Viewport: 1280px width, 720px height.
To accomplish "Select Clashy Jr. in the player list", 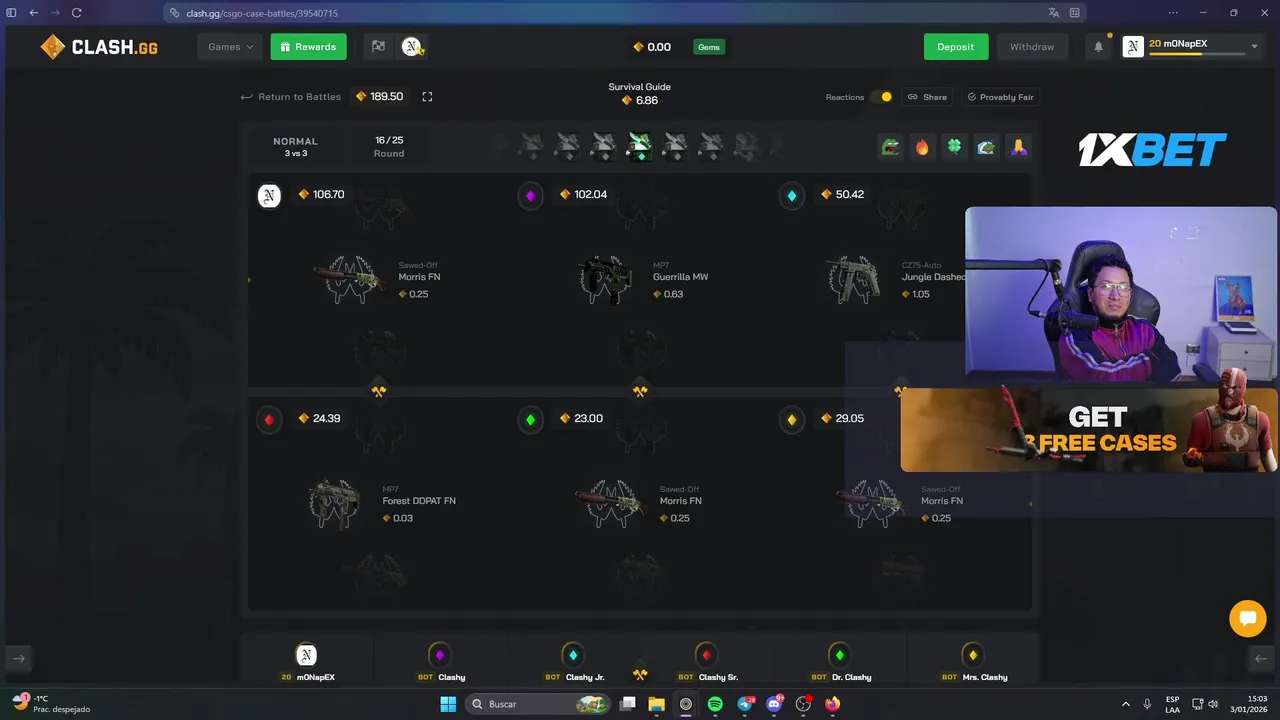I will tap(573, 661).
